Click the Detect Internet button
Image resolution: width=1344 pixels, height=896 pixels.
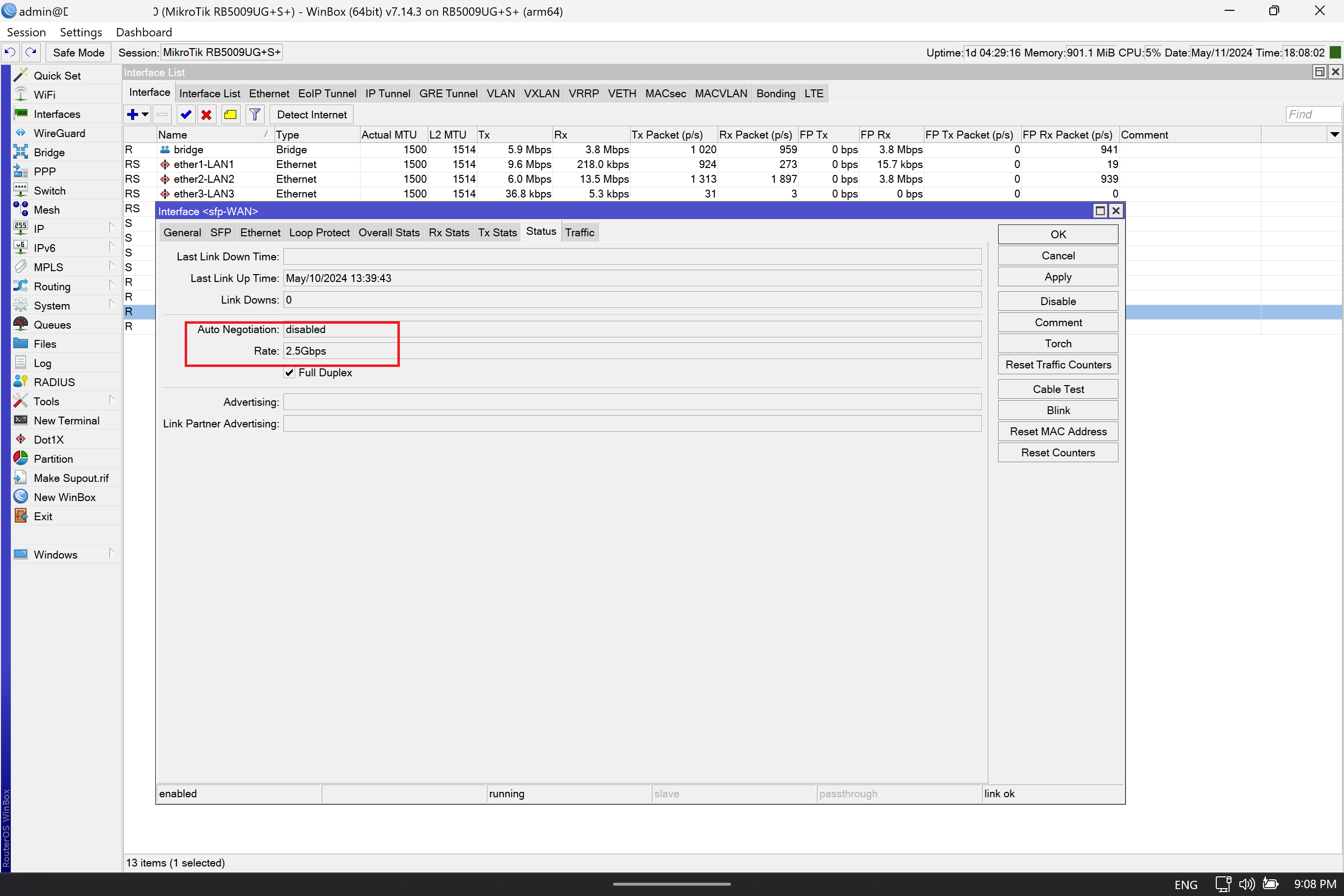311,114
